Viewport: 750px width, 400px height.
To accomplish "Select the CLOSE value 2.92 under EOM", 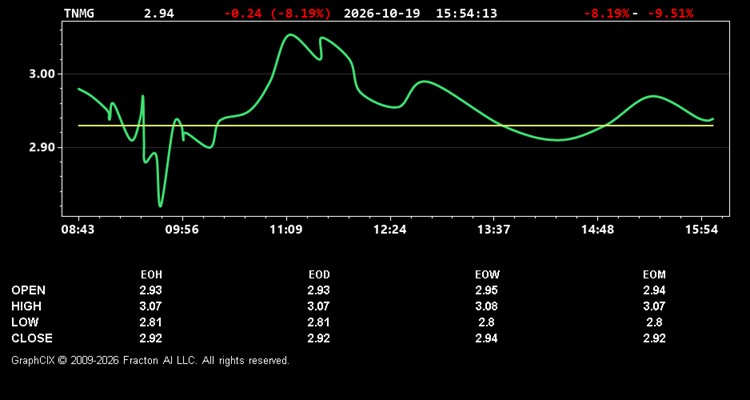I will coord(654,338).
